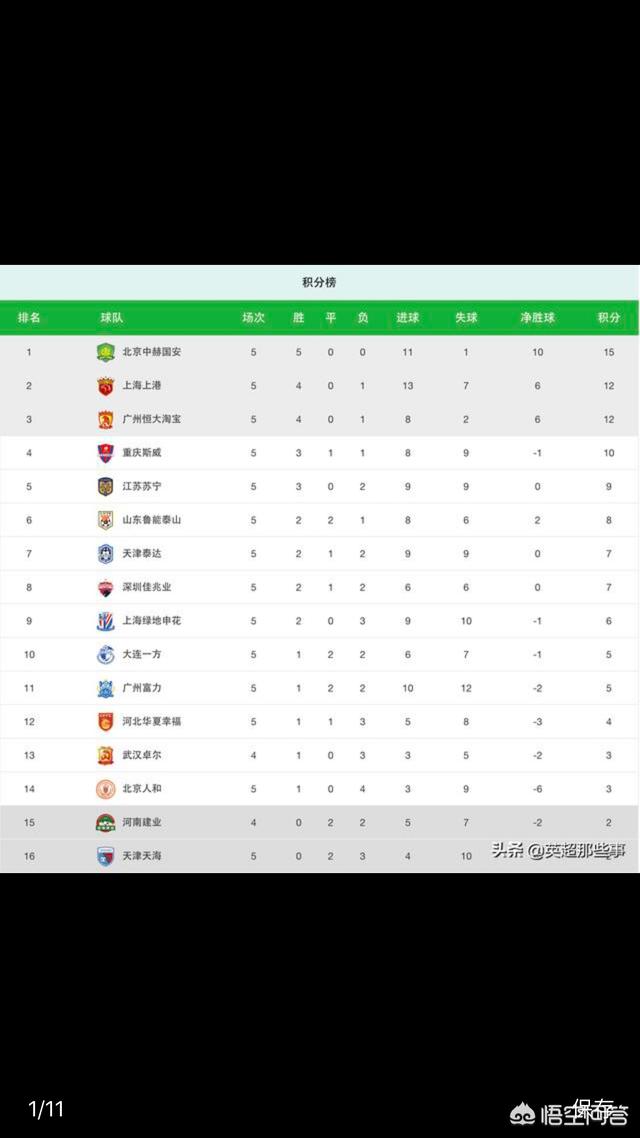
Task: Click the Wuhan Zall (武汉卓尔) crest
Action: click(106, 756)
